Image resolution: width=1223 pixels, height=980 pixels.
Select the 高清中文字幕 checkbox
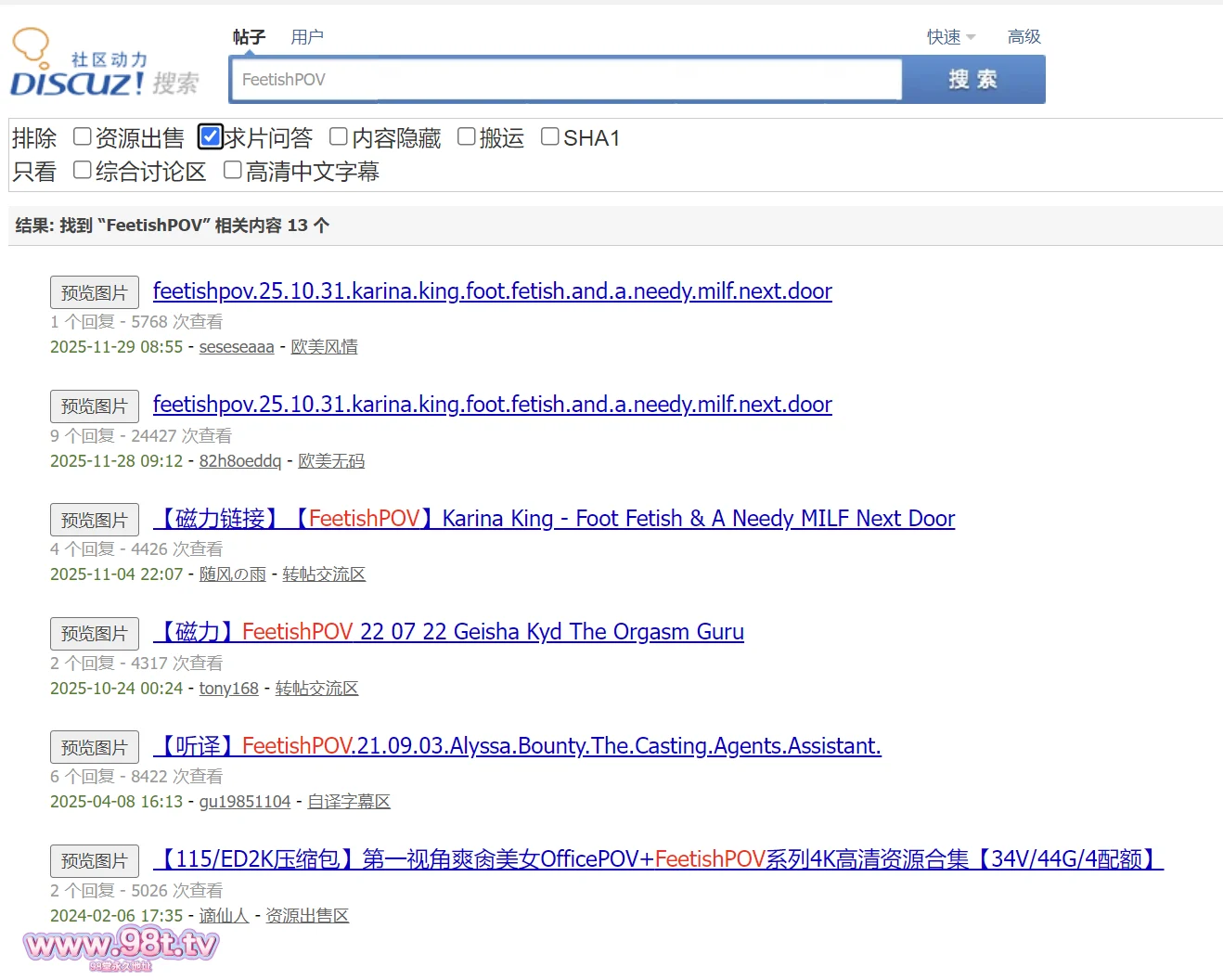pyautogui.click(x=233, y=171)
